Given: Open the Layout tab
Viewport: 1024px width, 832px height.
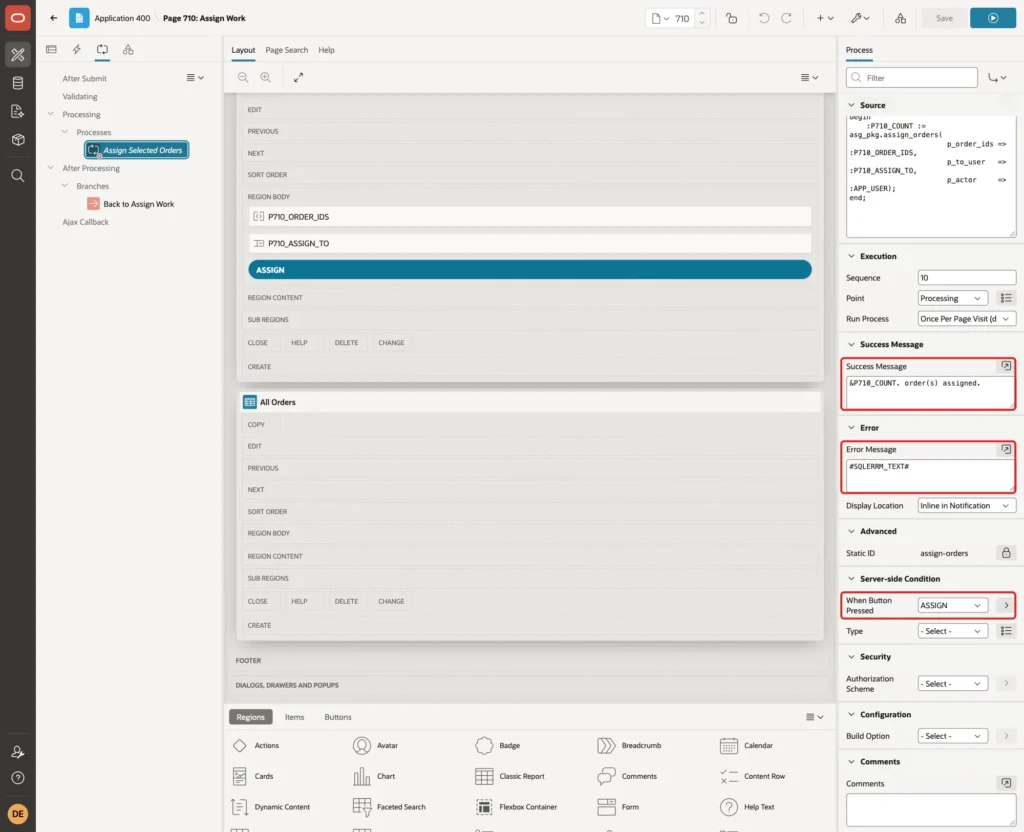Looking at the screenshot, I should tap(243, 50).
